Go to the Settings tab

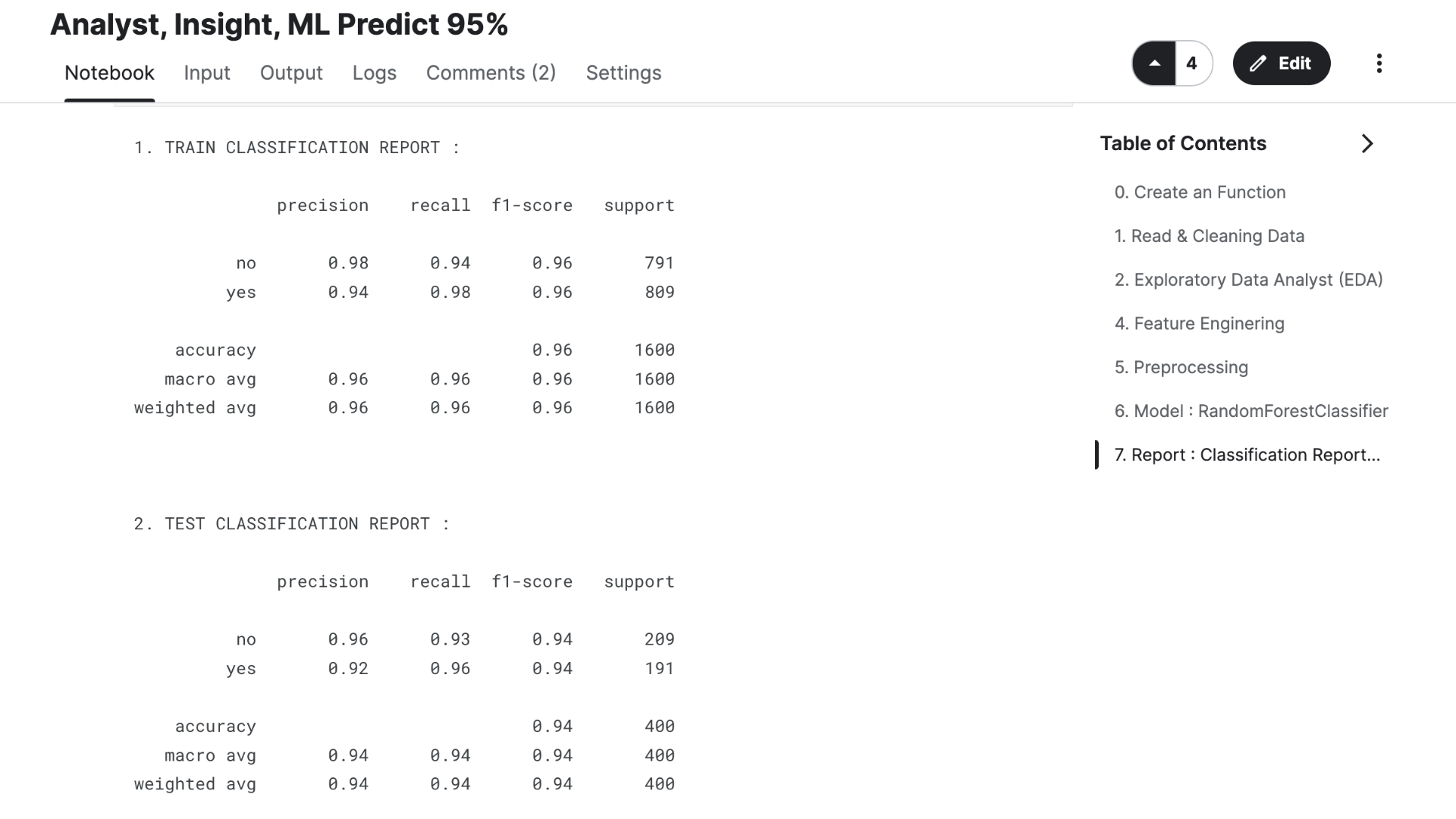(x=623, y=73)
